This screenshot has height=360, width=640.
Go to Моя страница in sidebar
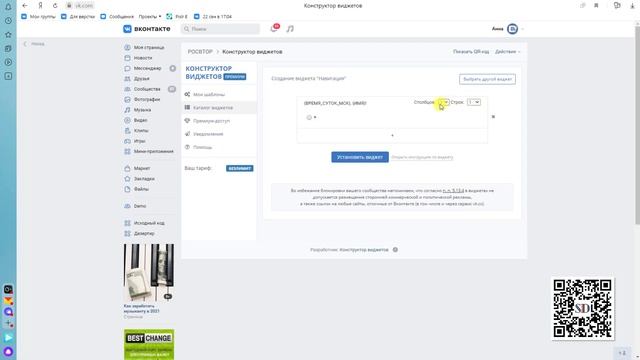(x=149, y=47)
